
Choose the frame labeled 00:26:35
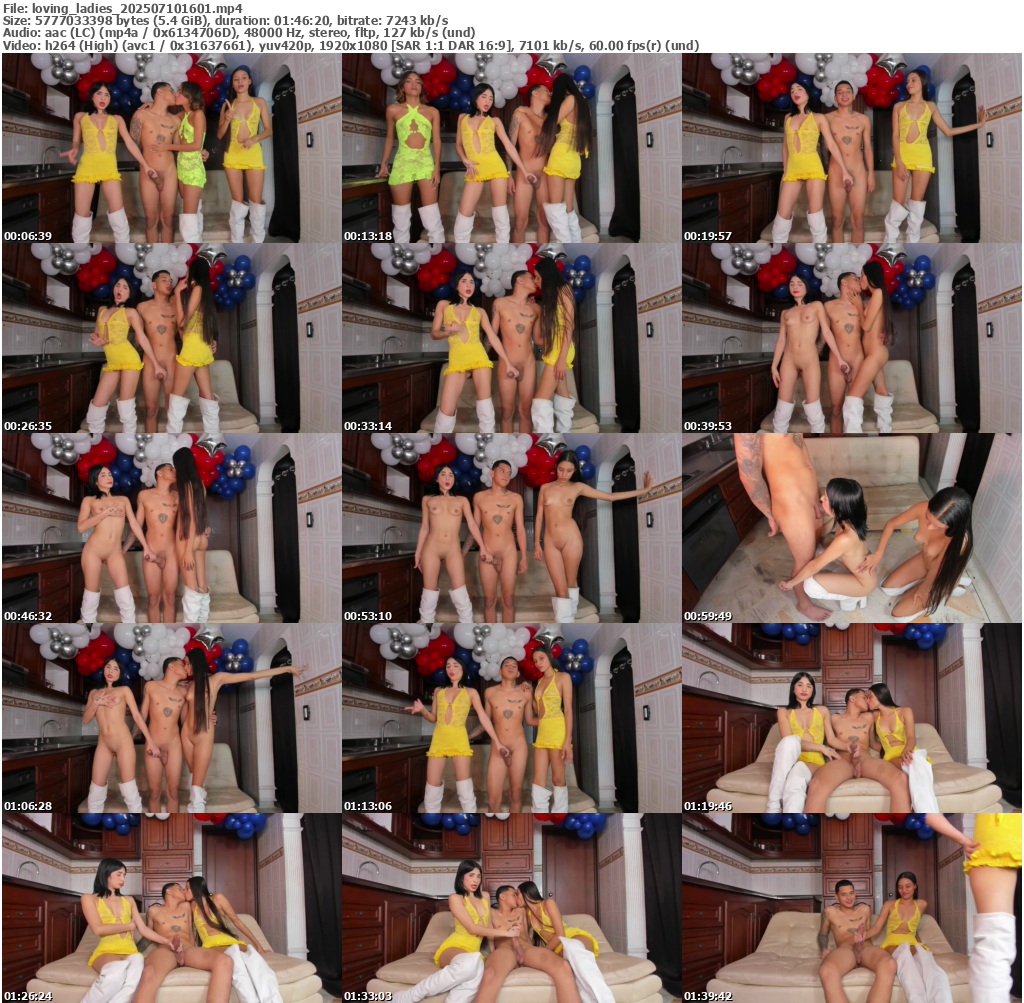point(171,338)
